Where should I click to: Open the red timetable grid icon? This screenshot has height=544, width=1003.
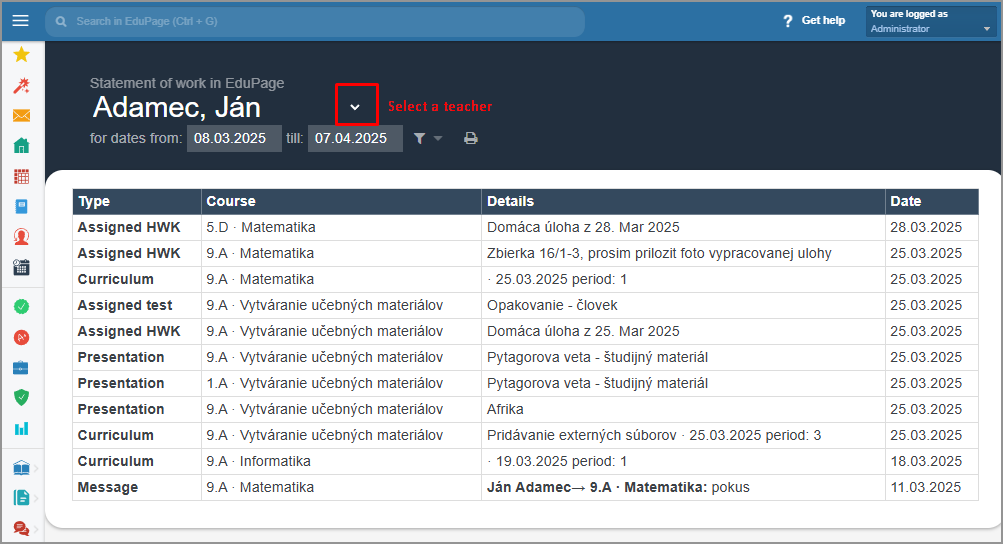coord(21,177)
